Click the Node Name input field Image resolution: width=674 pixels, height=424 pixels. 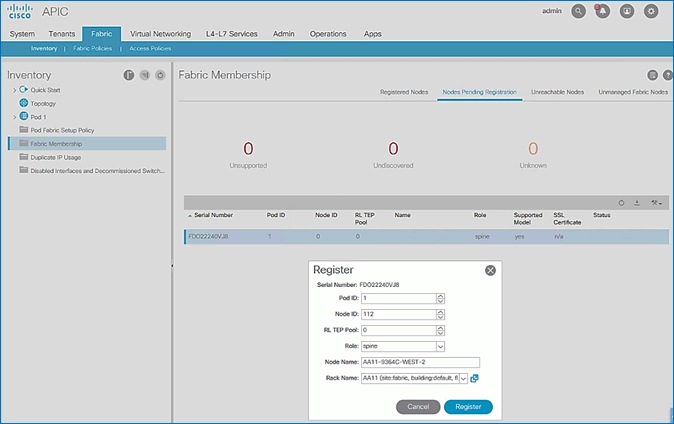coord(420,362)
